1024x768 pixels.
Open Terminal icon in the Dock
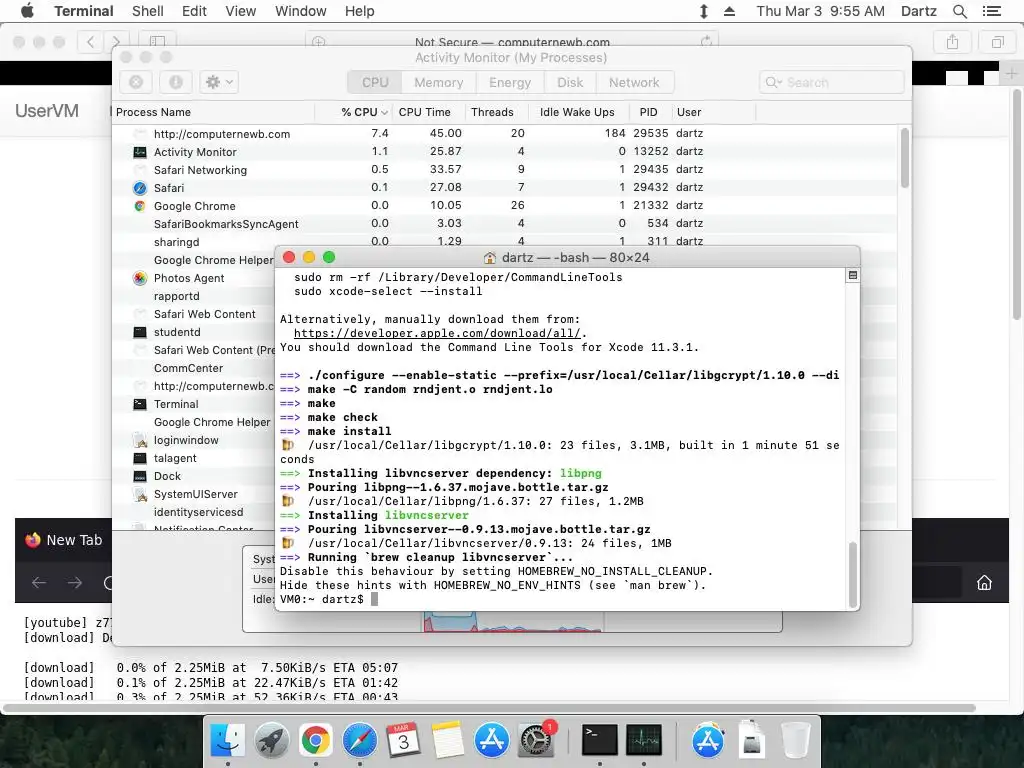[600, 741]
